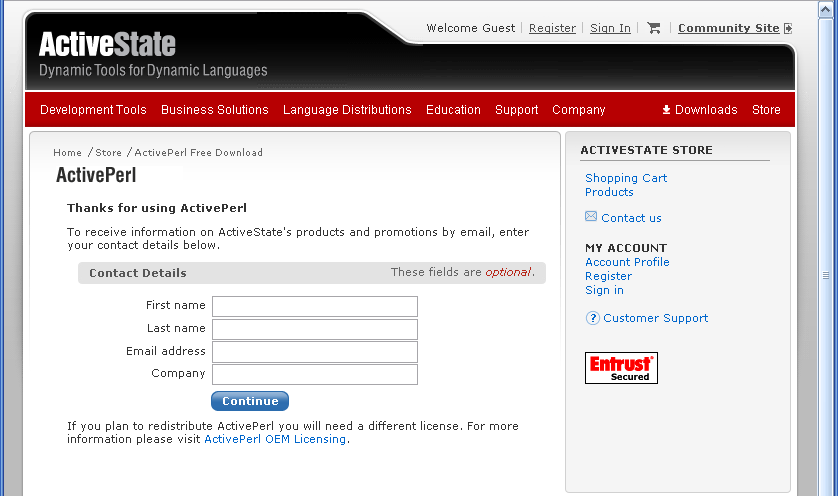The height and width of the screenshot is (496, 838).
Task: Open the Customer Support link
Action: coord(655,318)
